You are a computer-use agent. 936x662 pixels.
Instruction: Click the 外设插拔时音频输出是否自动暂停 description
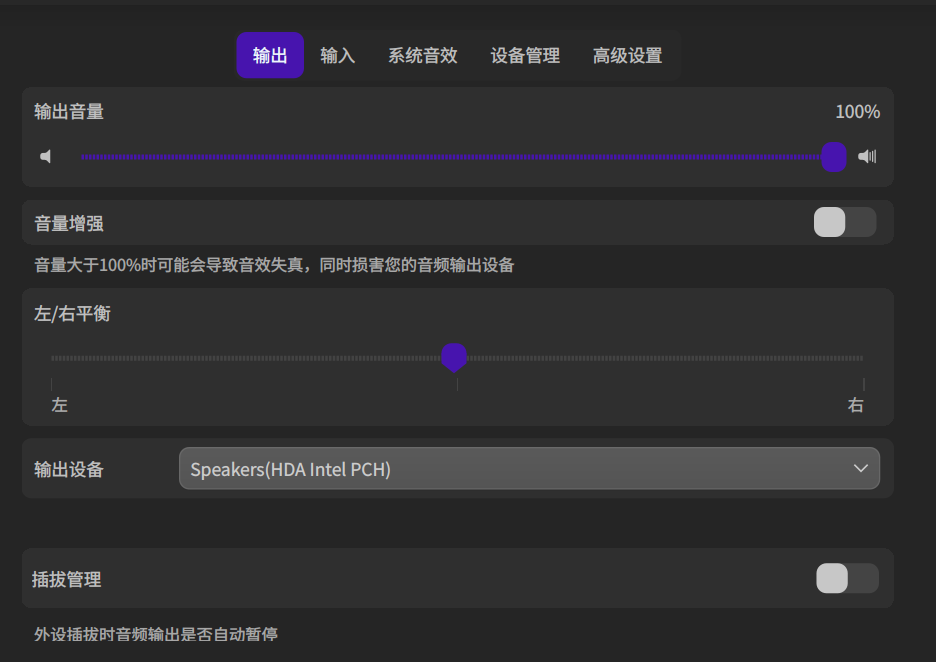[156, 634]
